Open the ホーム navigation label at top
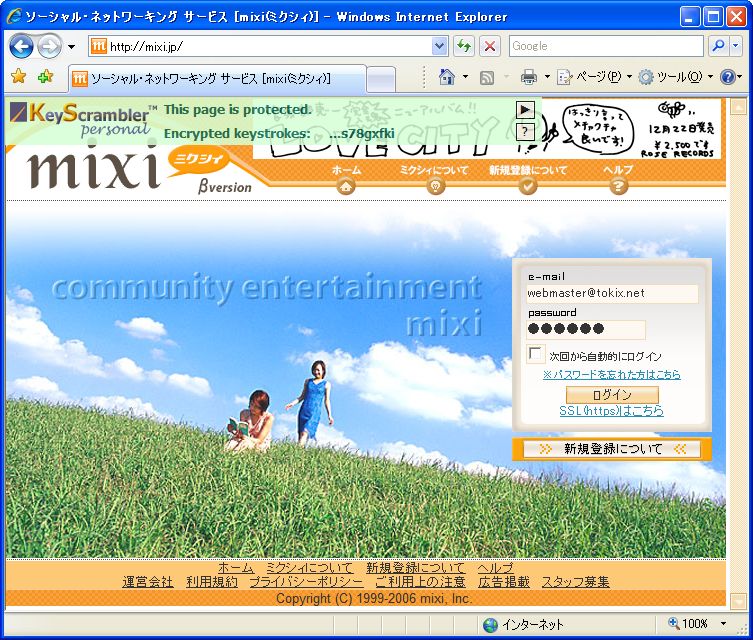Viewport: 753px width, 640px height. (346, 169)
